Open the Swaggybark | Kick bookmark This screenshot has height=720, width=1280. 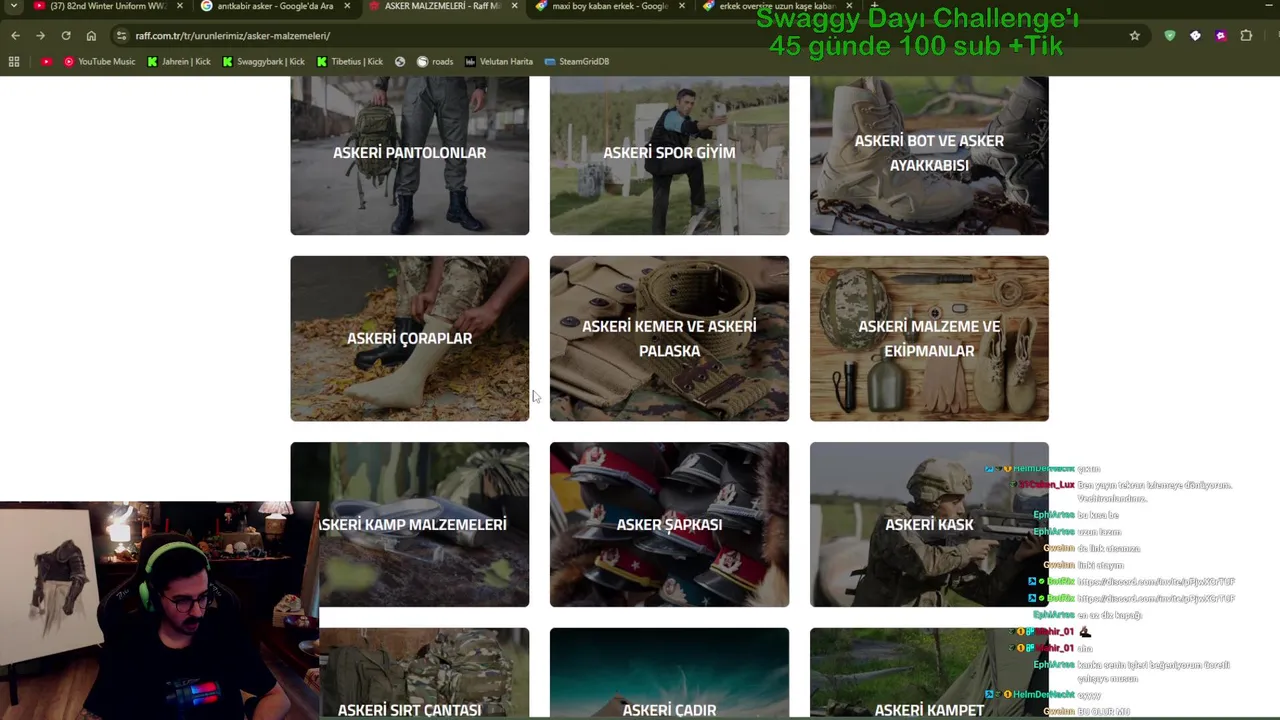pos(263,61)
